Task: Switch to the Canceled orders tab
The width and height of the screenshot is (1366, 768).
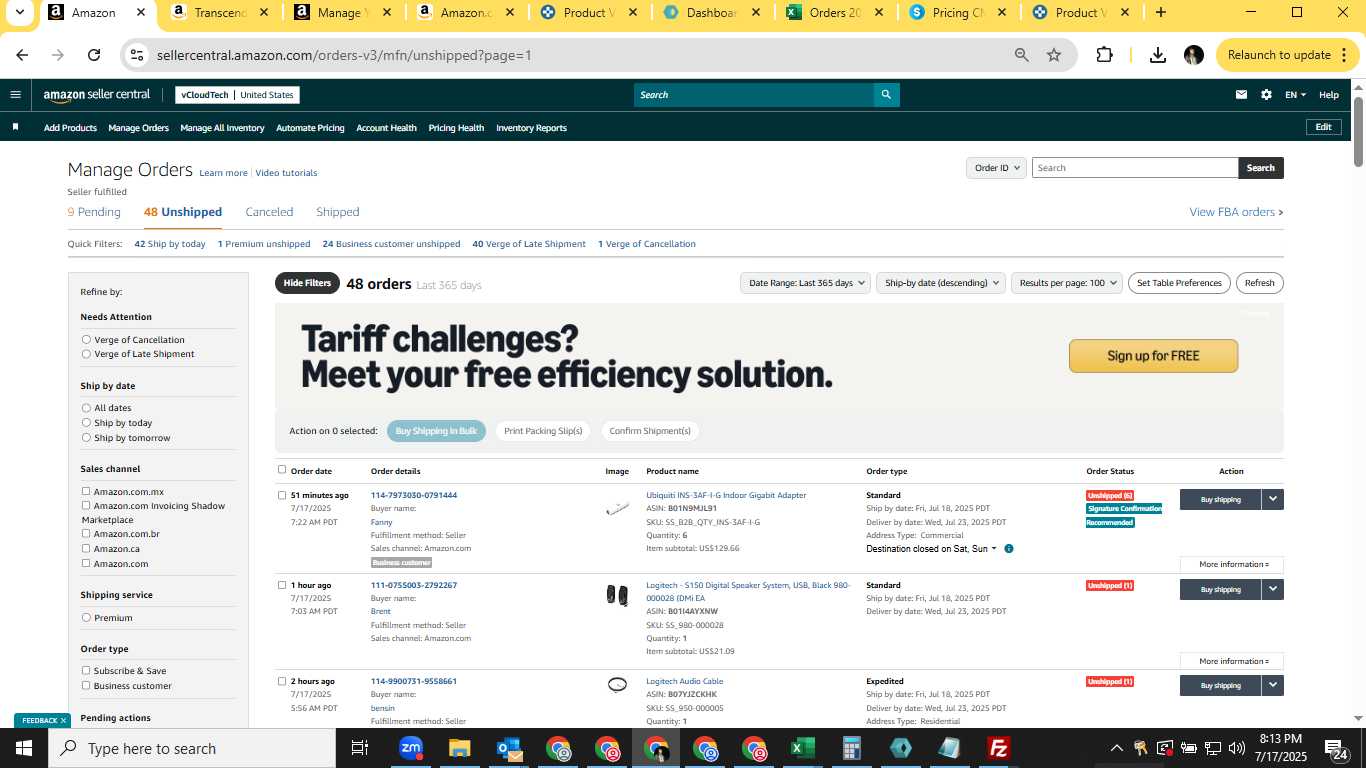Action: [x=269, y=212]
